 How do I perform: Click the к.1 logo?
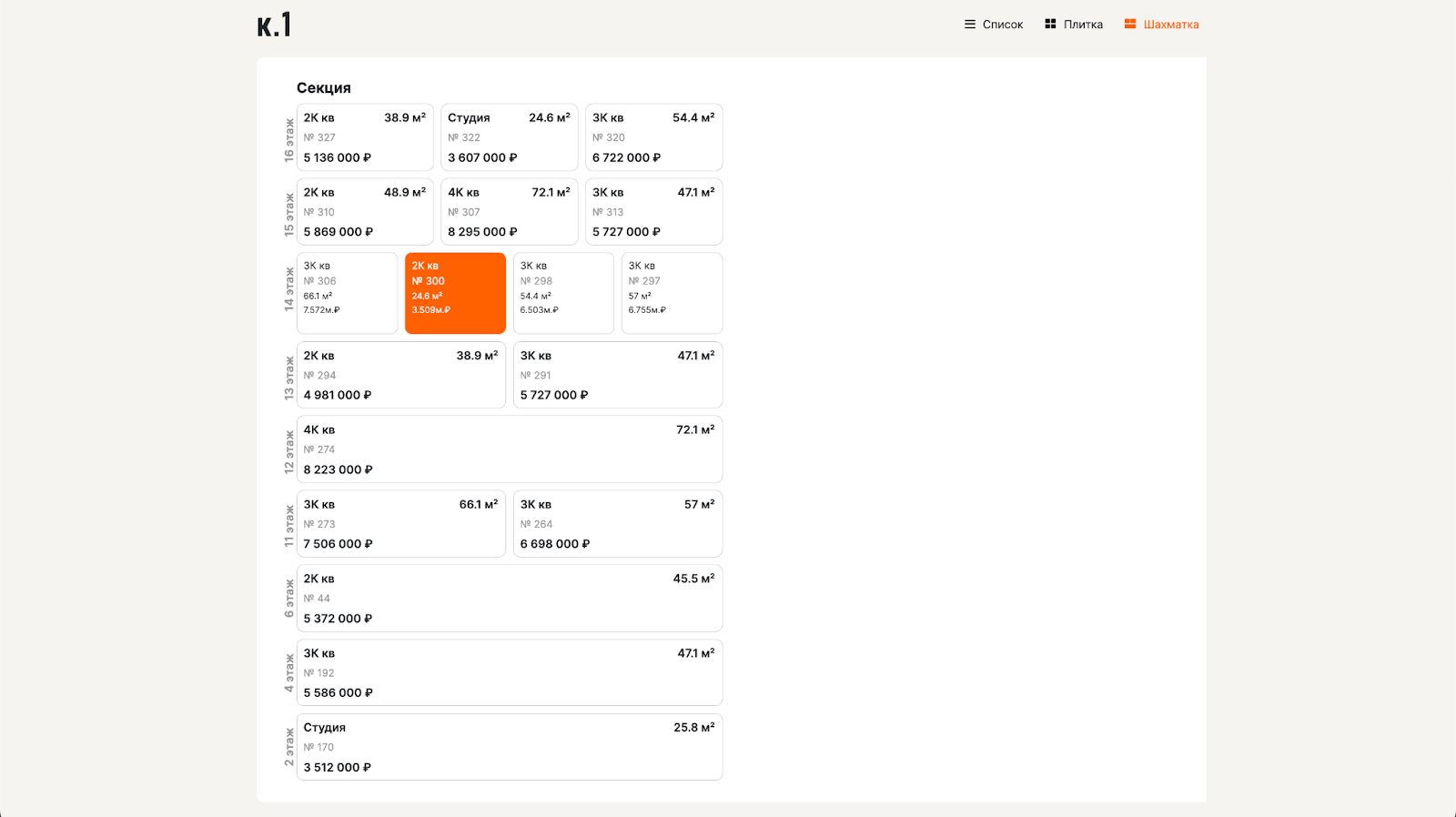pos(274,25)
